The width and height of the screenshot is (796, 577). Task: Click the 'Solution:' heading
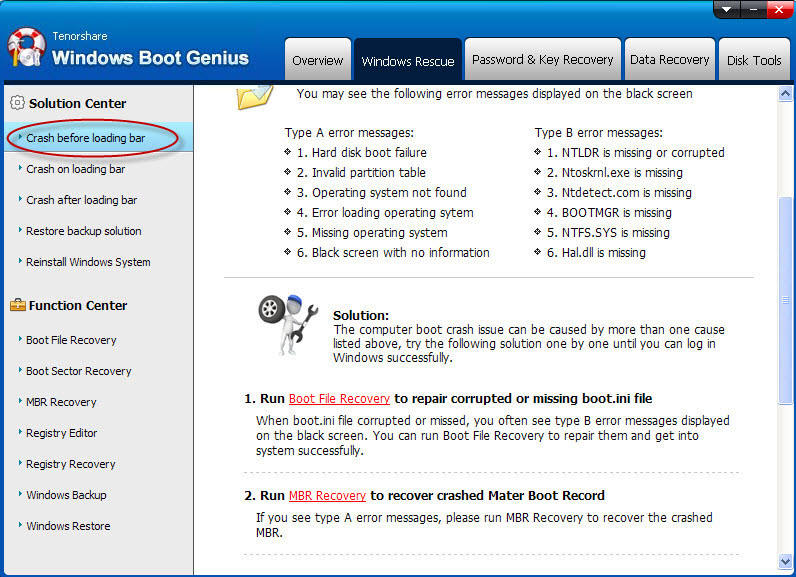coord(361,315)
